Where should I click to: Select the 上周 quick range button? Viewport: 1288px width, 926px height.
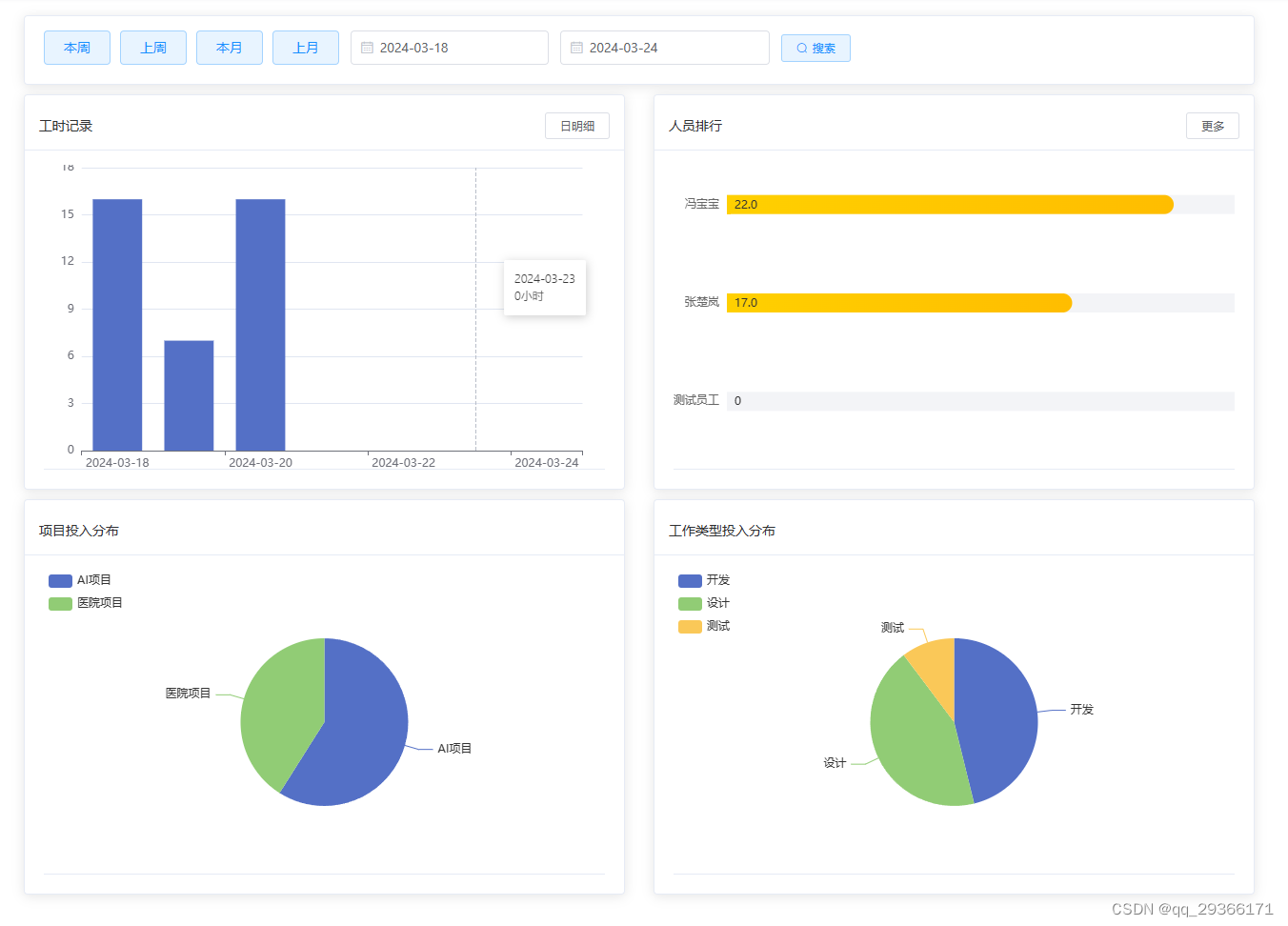pyautogui.click(x=153, y=48)
